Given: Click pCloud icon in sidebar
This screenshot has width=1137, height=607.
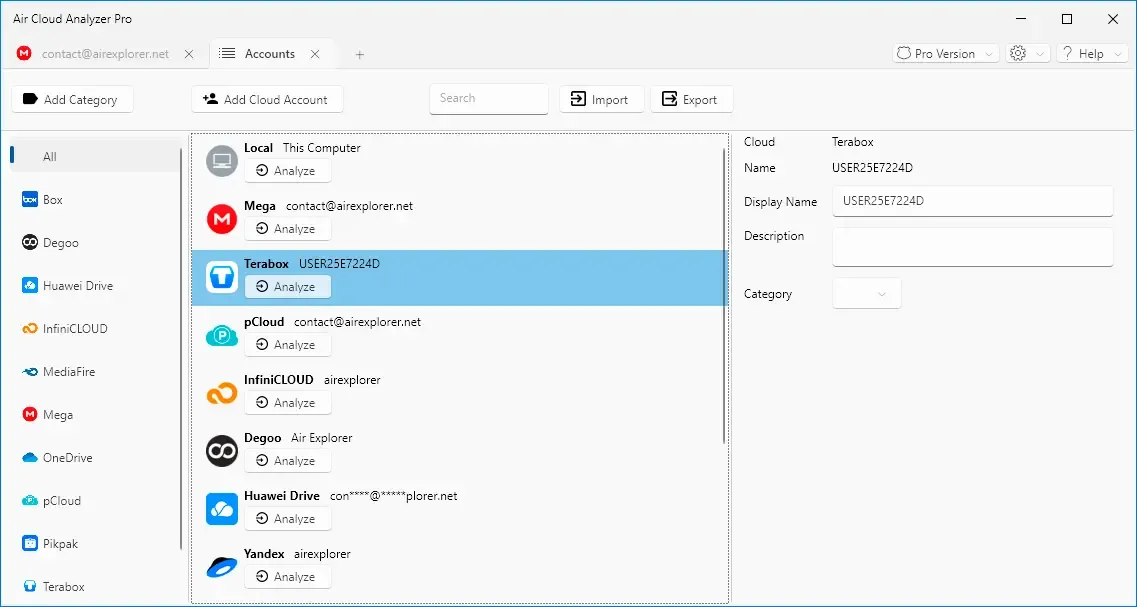Looking at the screenshot, I should (30, 501).
